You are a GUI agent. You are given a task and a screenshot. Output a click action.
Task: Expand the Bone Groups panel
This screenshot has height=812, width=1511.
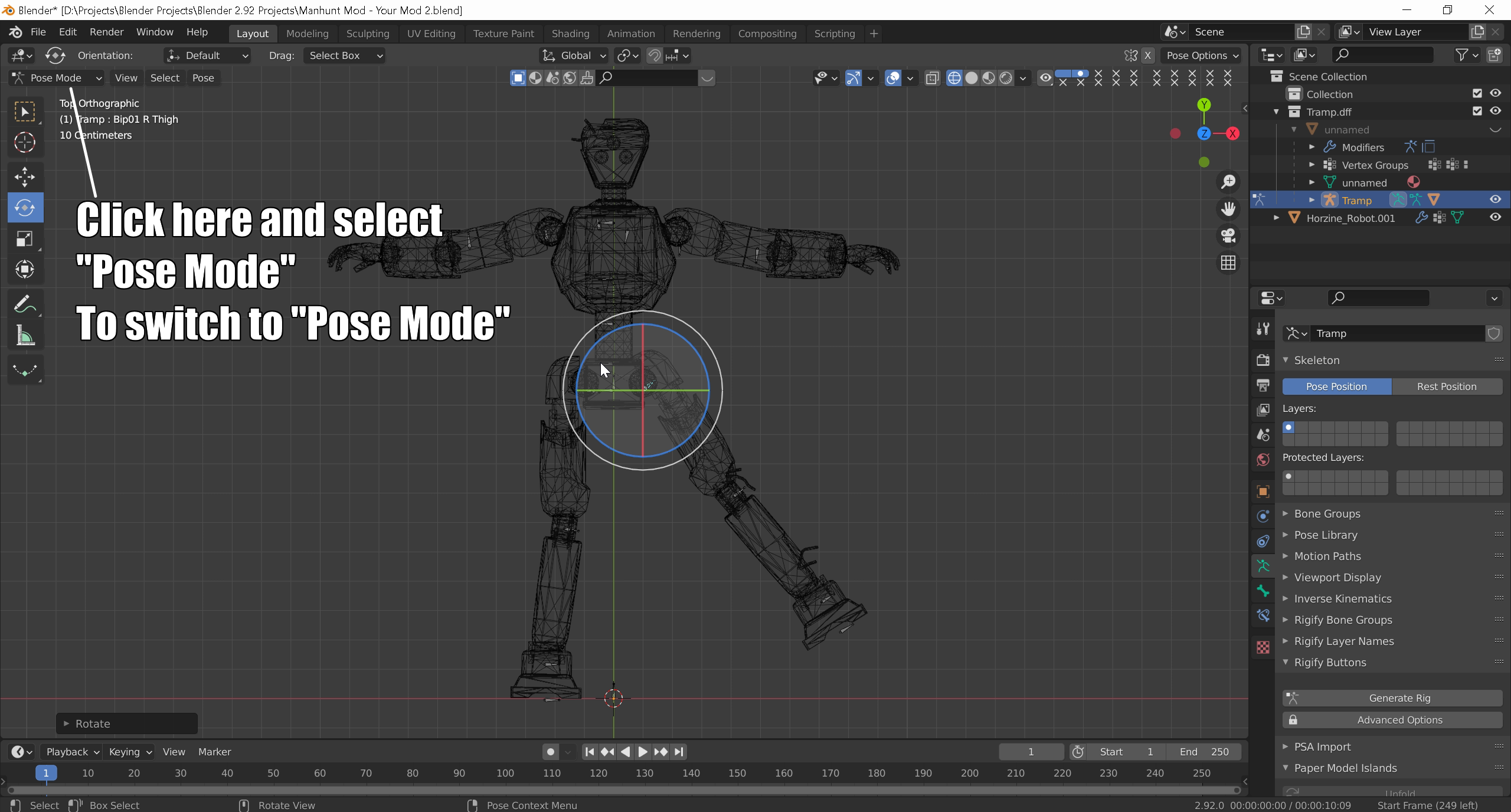pos(1327,513)
